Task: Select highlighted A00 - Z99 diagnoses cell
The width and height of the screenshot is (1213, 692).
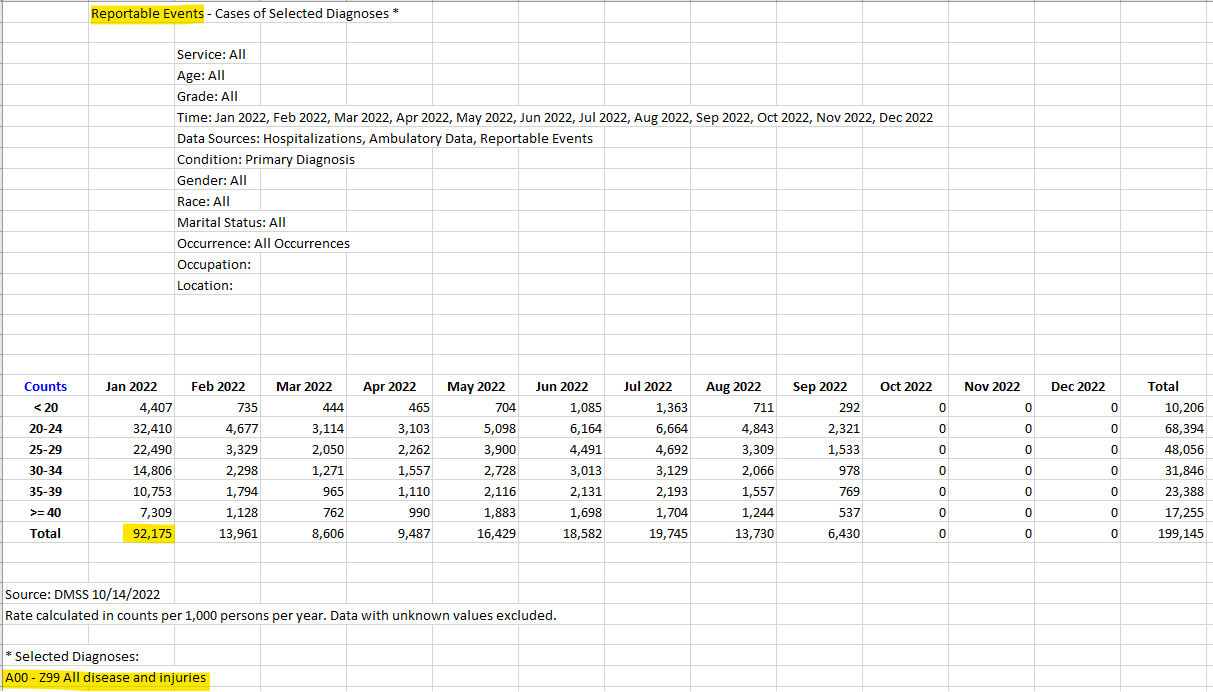Action: 106,677
